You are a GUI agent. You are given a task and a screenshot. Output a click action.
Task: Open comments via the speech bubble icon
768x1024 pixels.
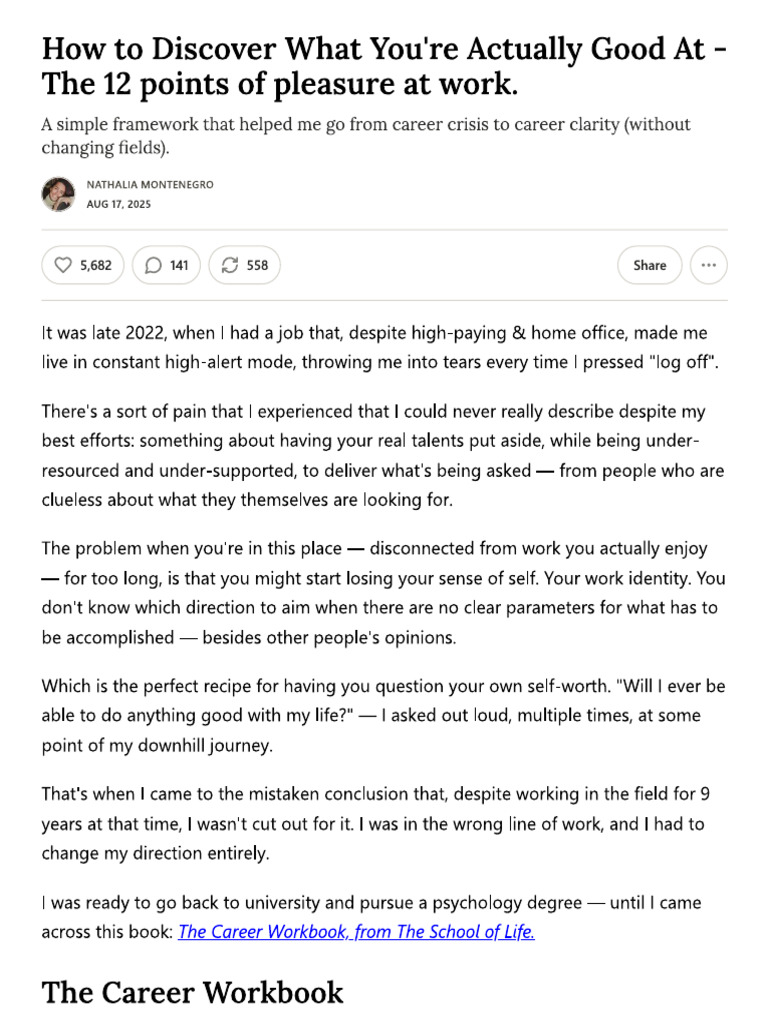click(153, 265)
